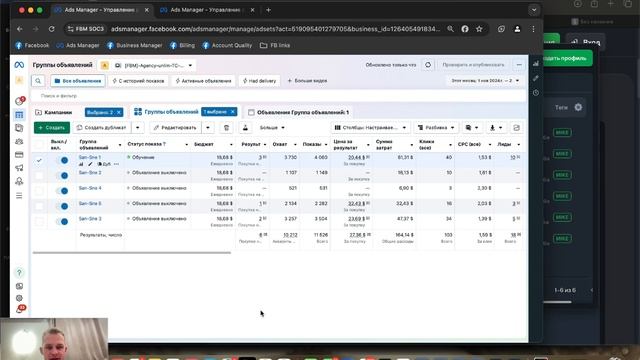Click the horizontal scrollbar under the table

click(131, 253)
